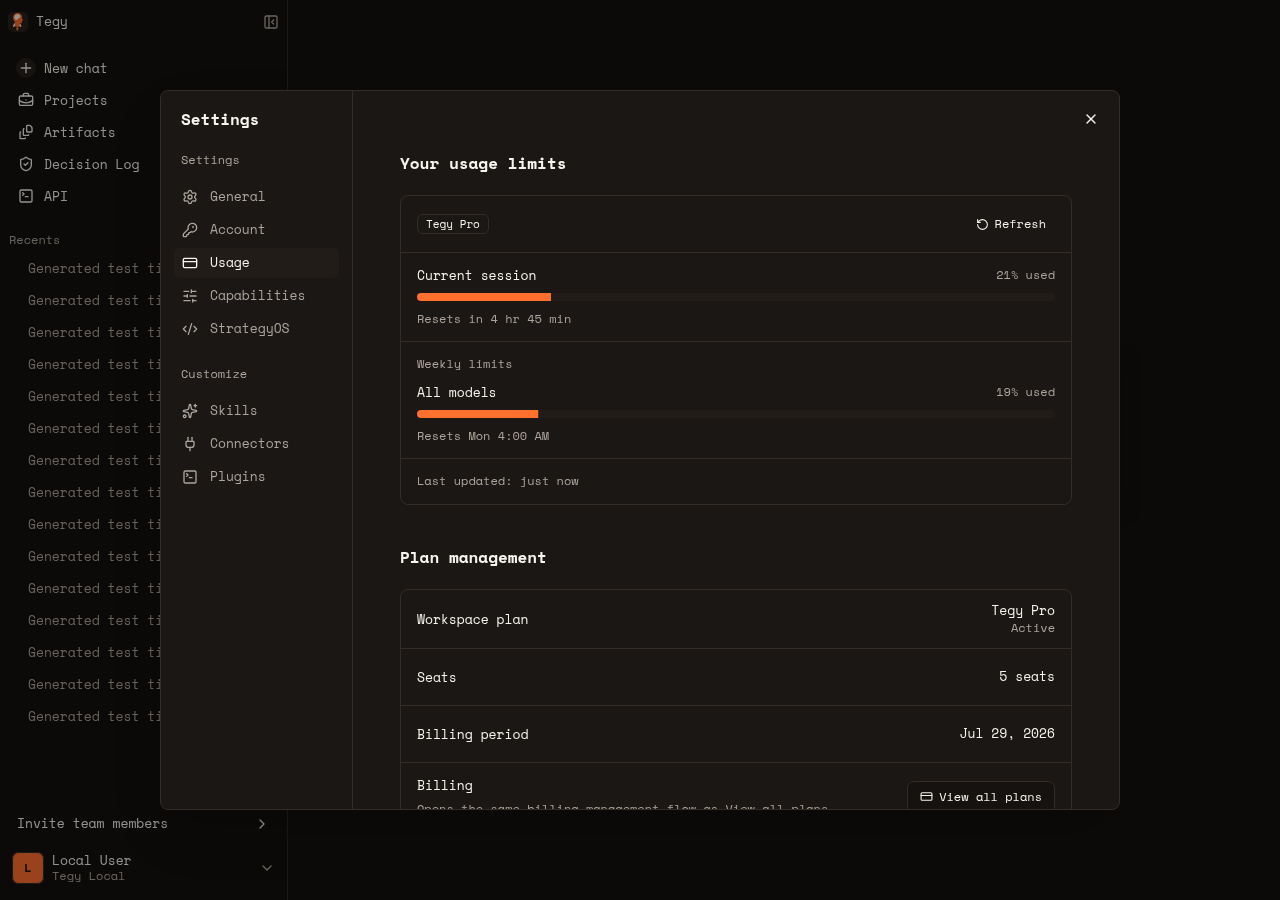Click the Usage card icon
Image resolution: width=1280 pixels, height=900 pixels.
190,263
